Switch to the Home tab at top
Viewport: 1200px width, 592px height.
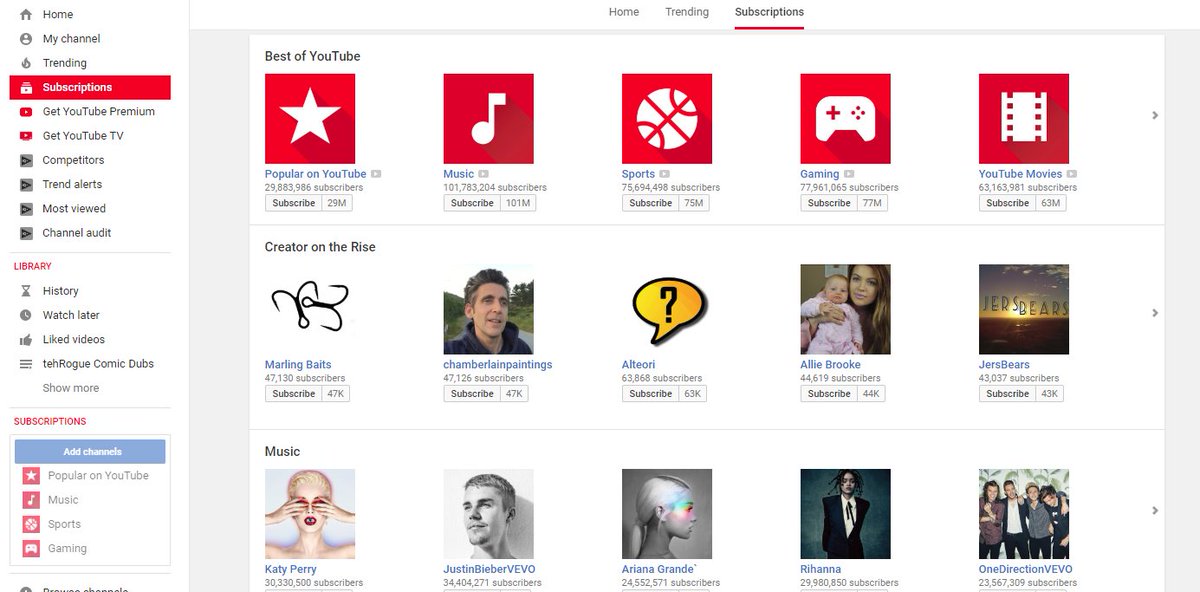(624, 12)
